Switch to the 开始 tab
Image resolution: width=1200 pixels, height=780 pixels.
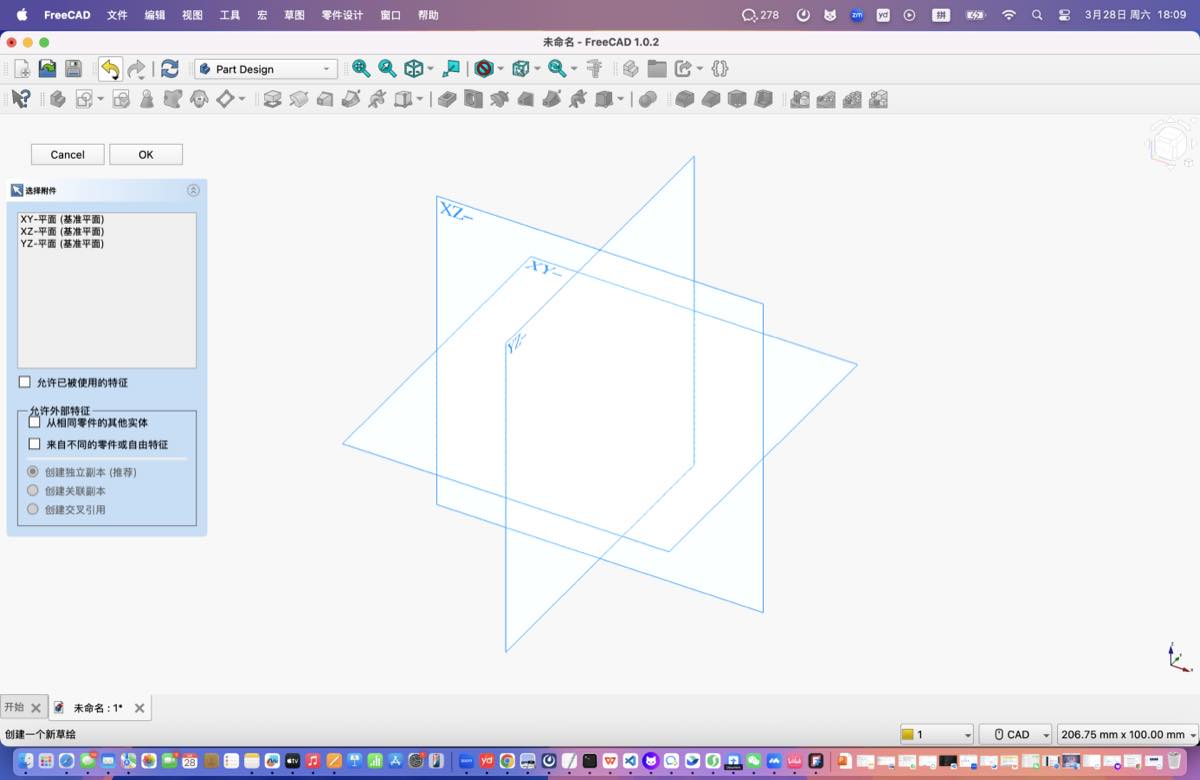coord(14,707)
